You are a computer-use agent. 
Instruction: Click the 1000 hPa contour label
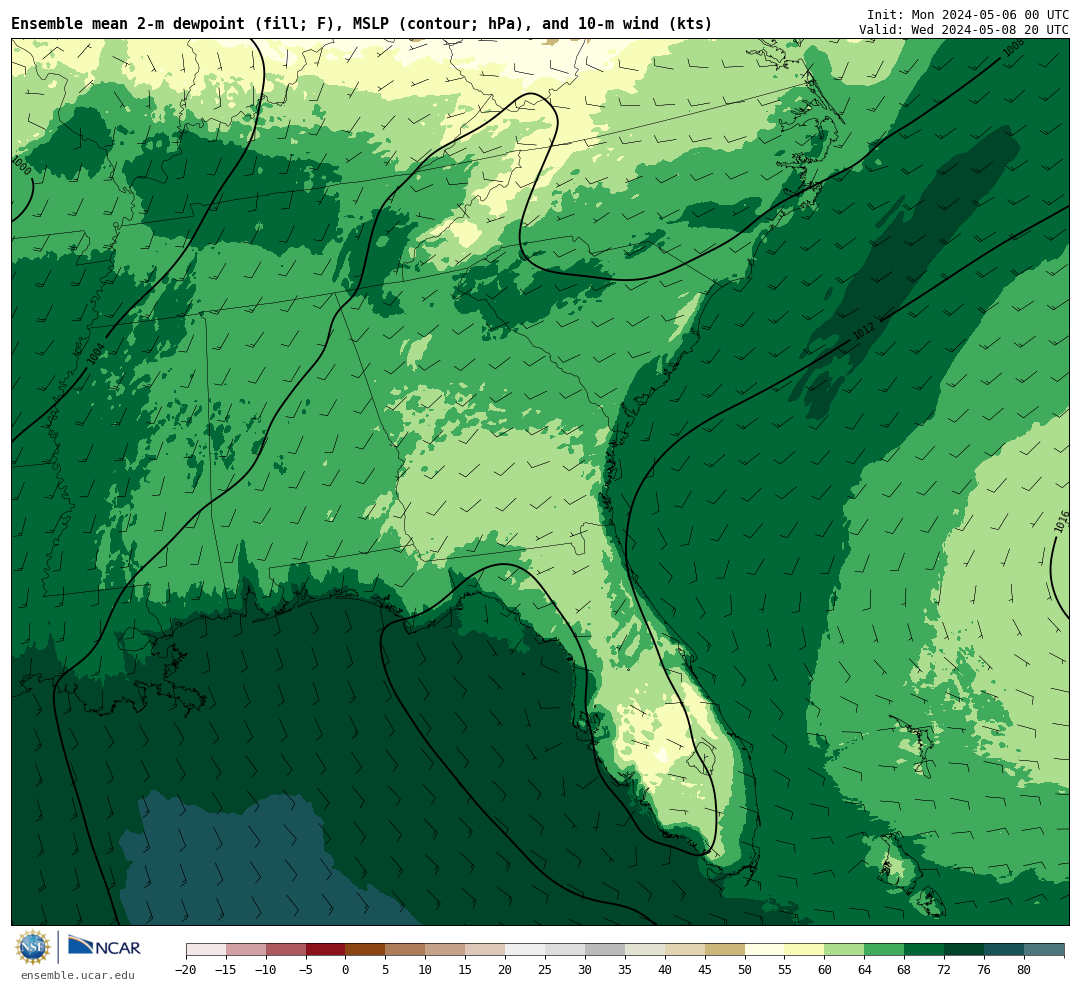21,165
